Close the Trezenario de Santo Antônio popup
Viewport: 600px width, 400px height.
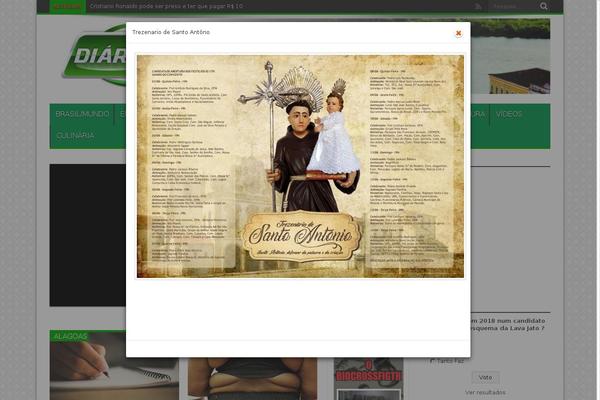[458, 33]
